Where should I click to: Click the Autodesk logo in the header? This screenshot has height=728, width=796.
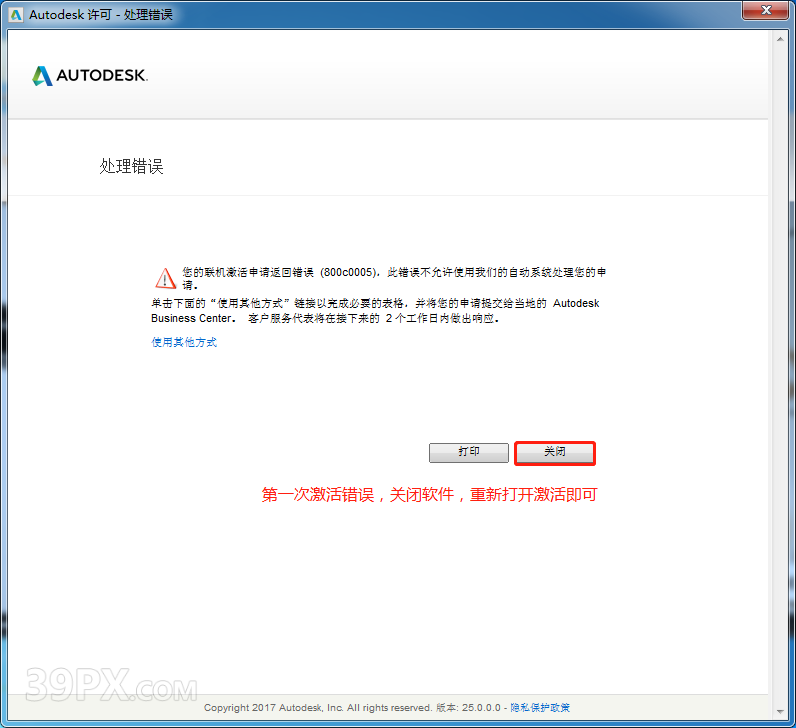tap(90, 76)
